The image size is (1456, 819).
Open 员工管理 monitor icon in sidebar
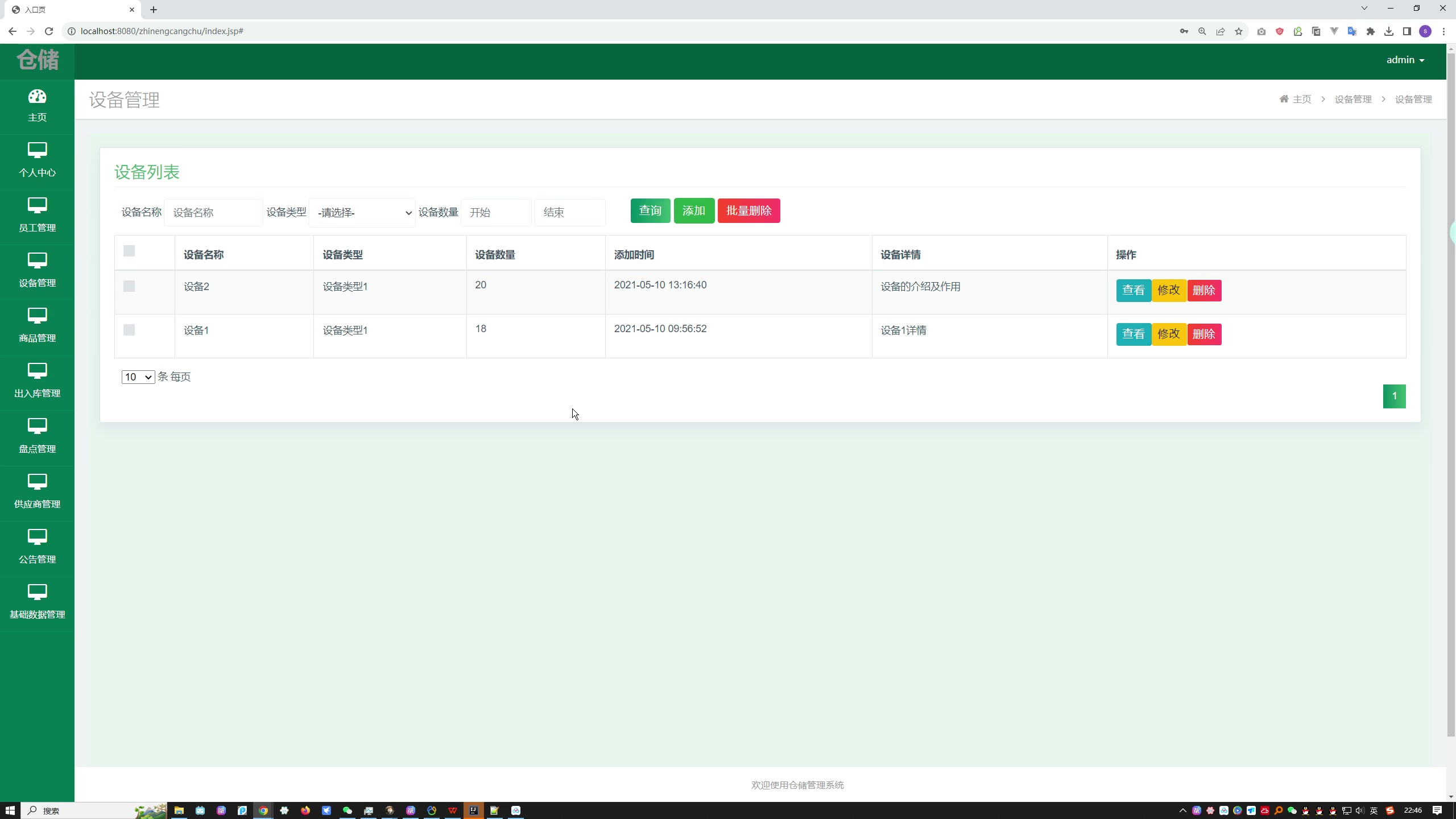37,205
